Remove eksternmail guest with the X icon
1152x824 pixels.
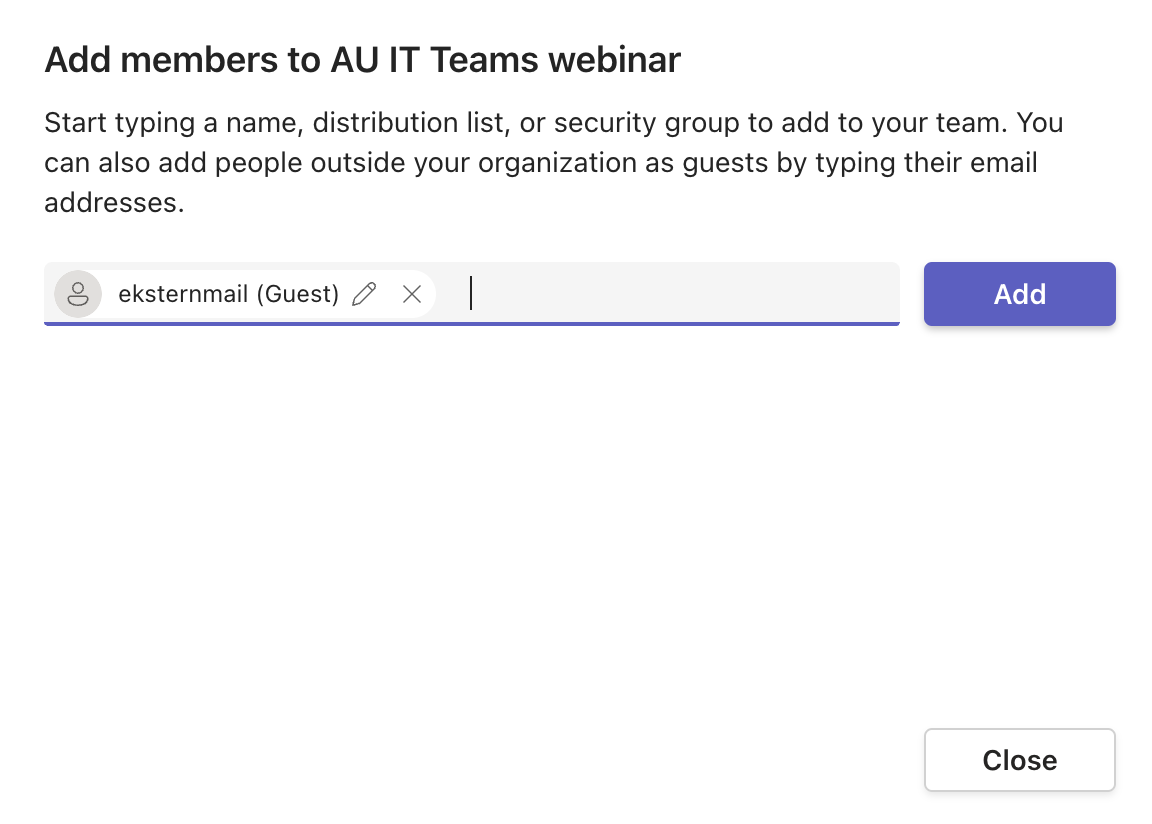point(412,294)
